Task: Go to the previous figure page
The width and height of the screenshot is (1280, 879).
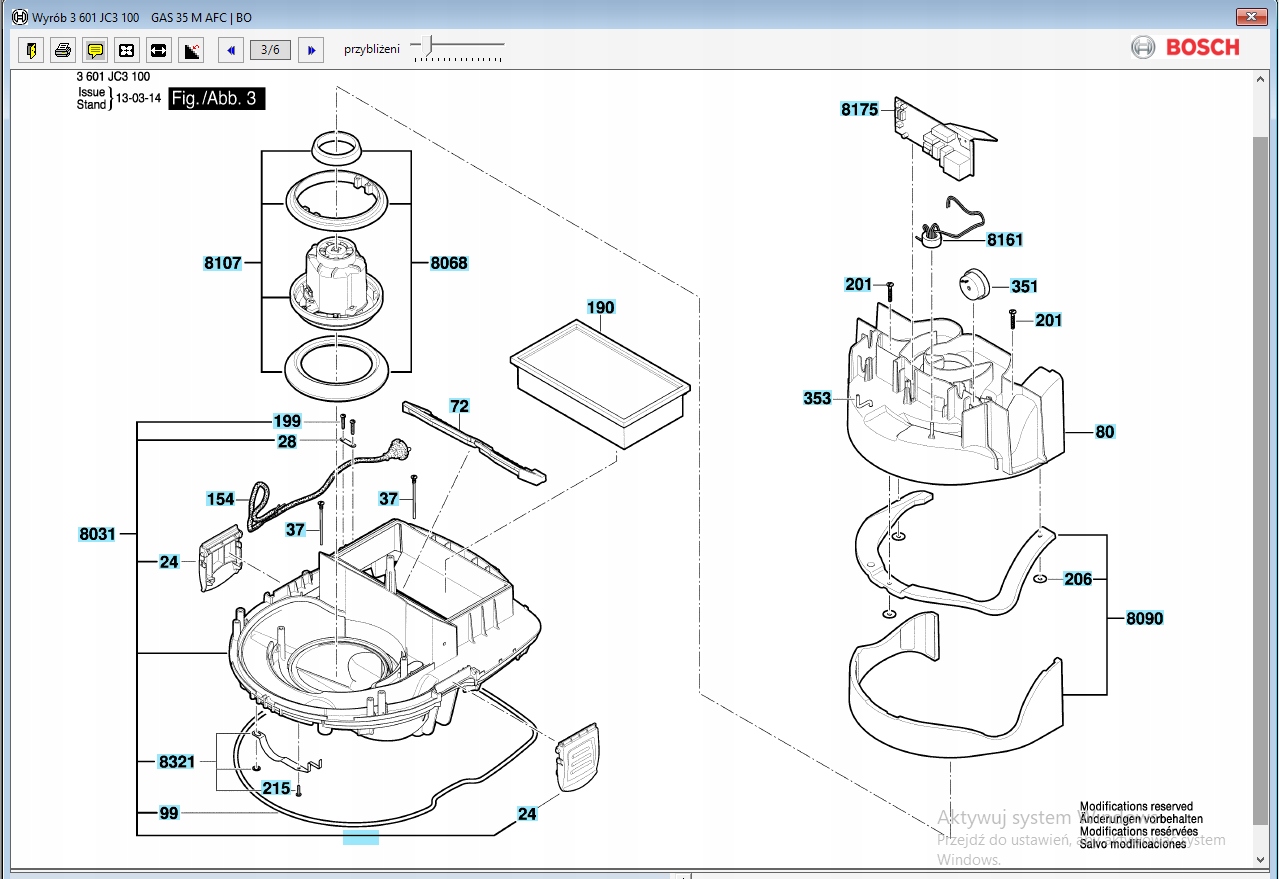Action: 232,50
